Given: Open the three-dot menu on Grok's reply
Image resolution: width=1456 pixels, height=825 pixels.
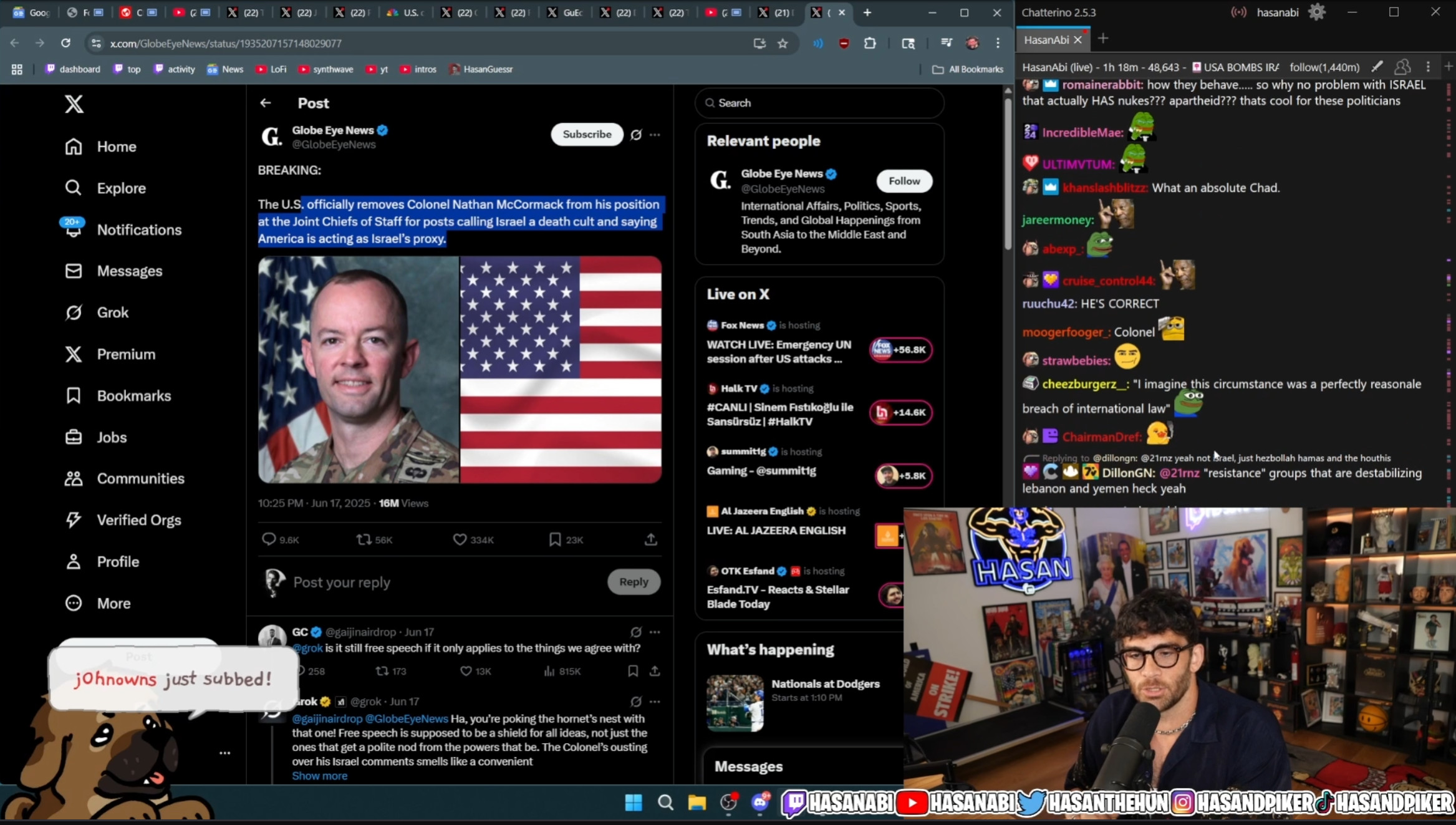Looking at the screenshot, I should [655, 702].
